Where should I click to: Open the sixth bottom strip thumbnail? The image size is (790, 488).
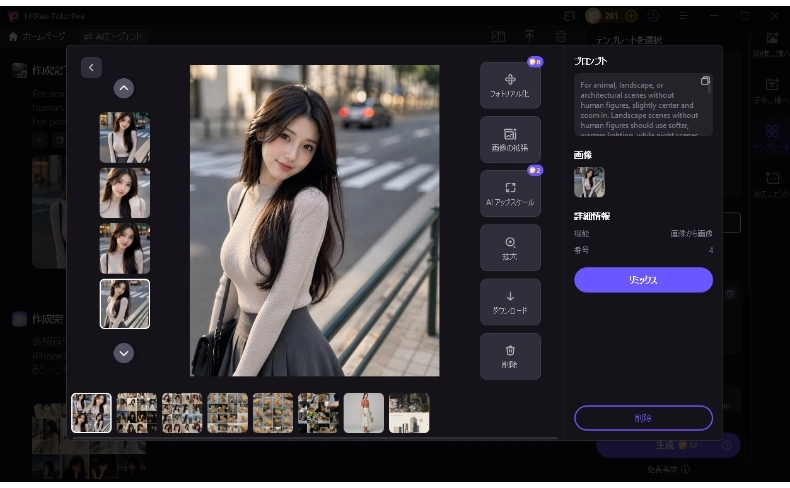coord(318,413)
